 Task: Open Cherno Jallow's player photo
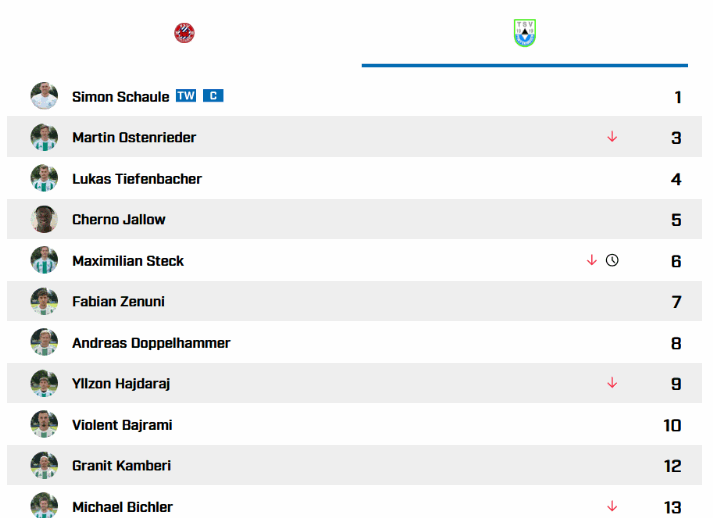(x=44, y=219)
